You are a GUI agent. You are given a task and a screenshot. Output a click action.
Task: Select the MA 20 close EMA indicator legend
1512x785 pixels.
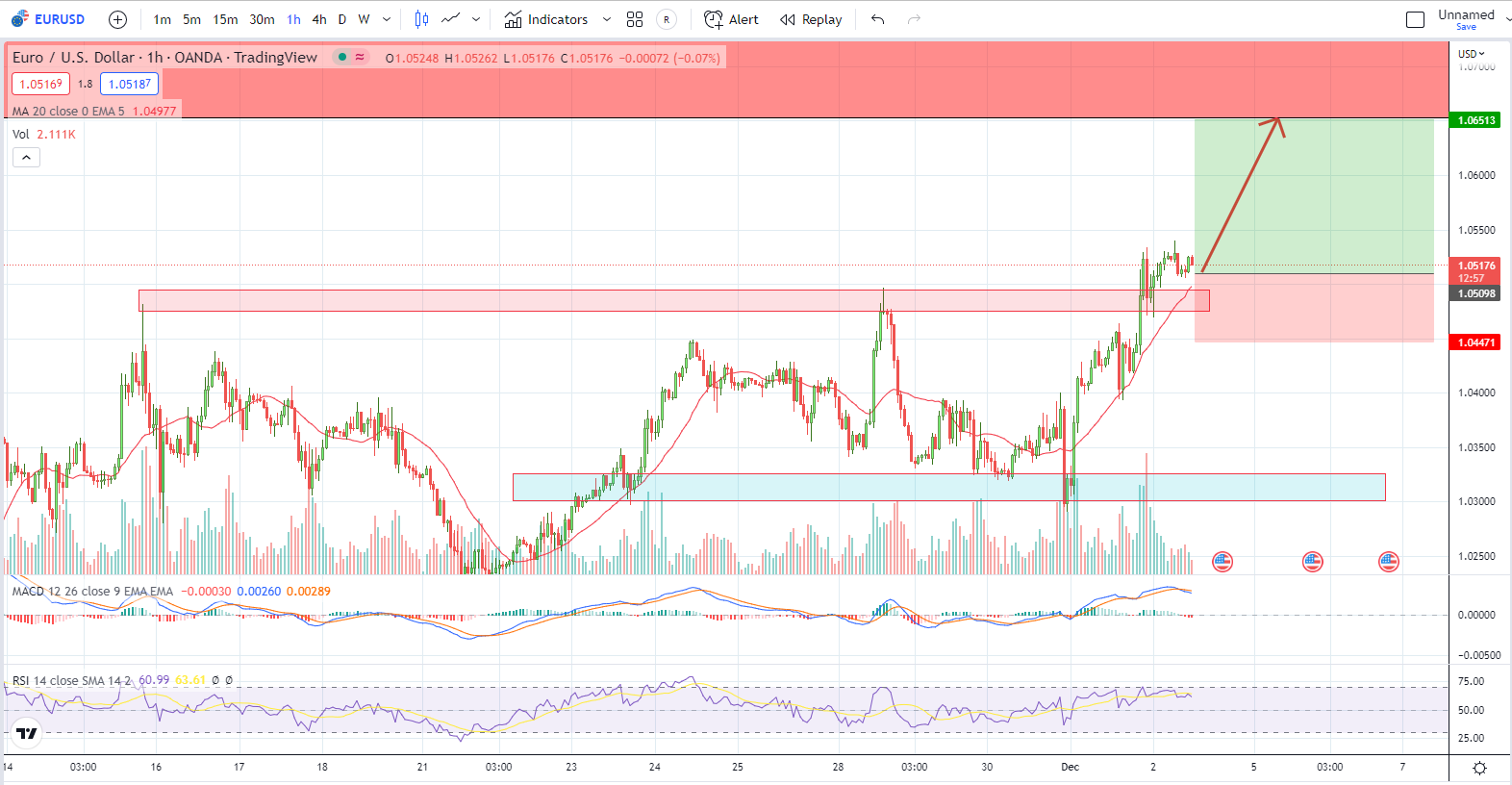(x=94, y=111)
